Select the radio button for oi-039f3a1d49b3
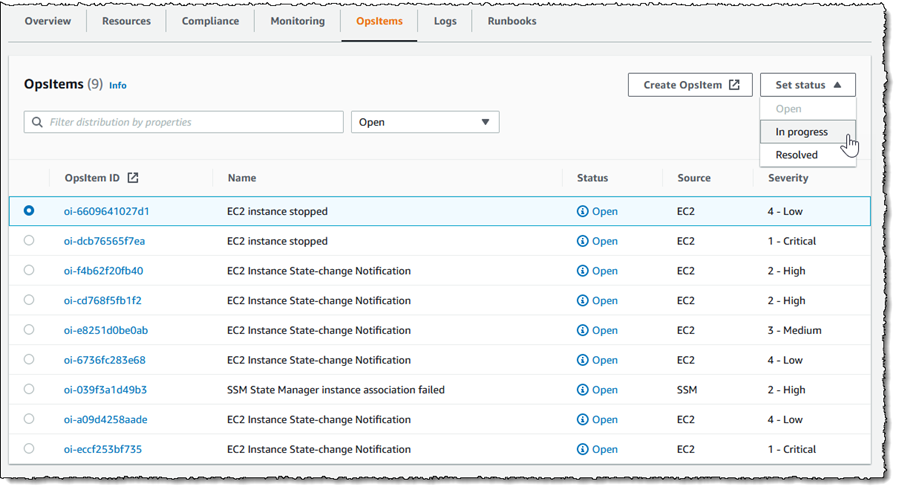The width and height of the screenshot is (900, 493). click(29, 390)
